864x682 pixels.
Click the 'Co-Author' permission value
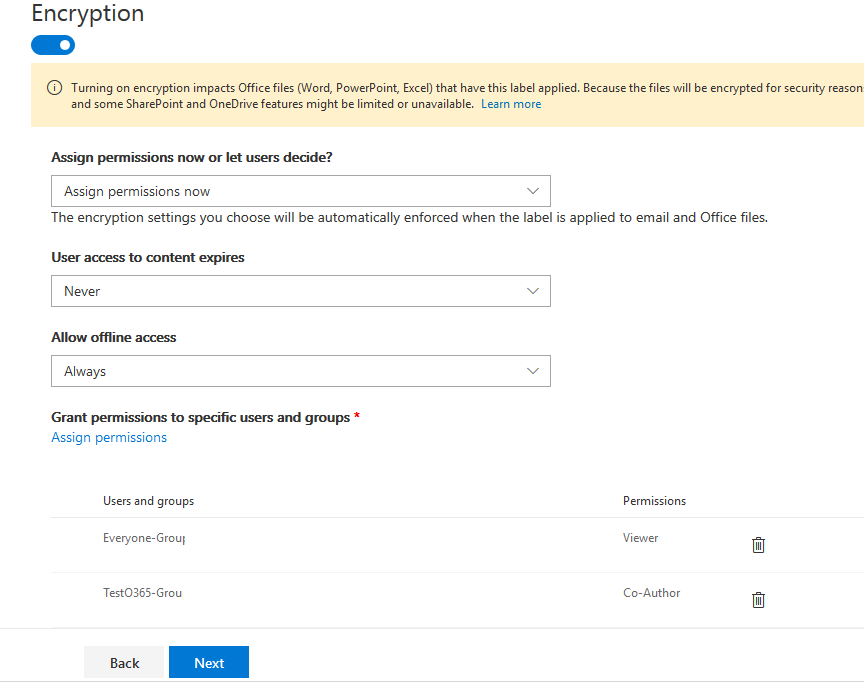651,593
